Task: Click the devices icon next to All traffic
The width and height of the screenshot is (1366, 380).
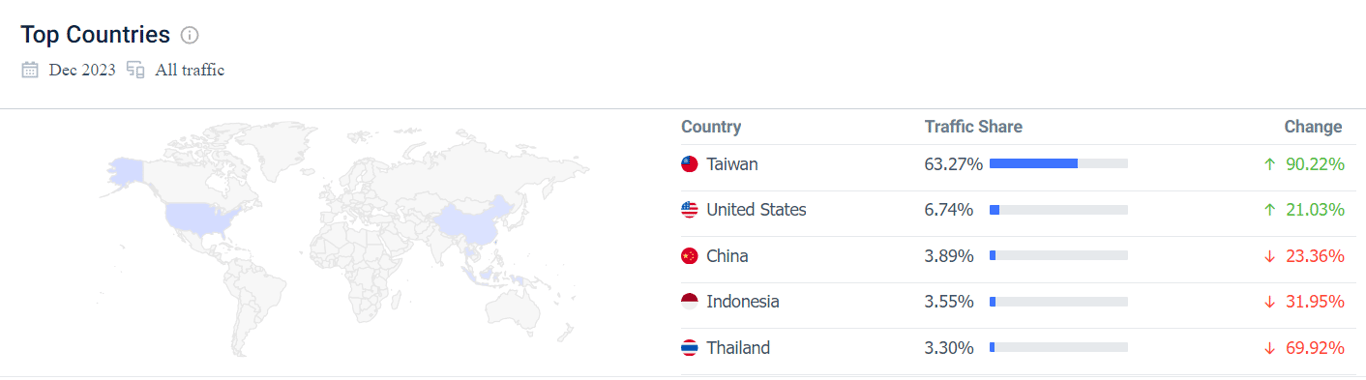Action: [x=136, y=70]
